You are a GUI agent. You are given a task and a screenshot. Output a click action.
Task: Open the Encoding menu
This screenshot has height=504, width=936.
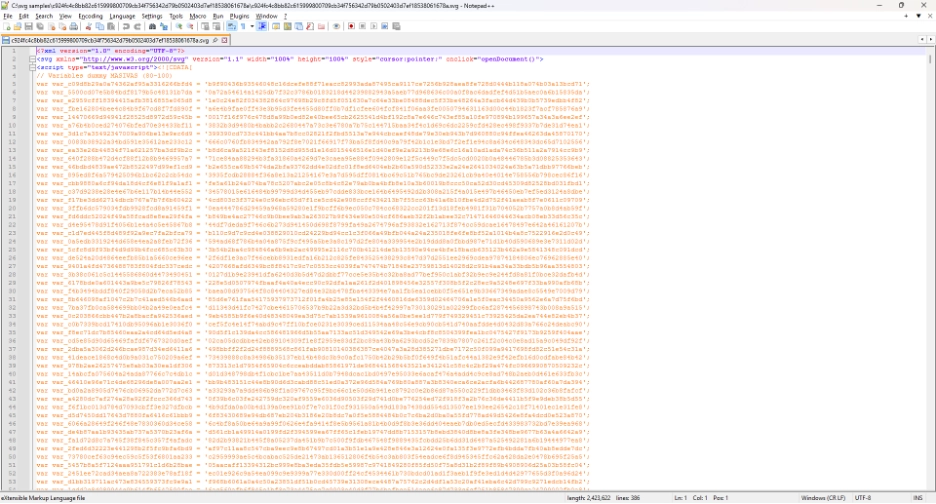[90, 16]
